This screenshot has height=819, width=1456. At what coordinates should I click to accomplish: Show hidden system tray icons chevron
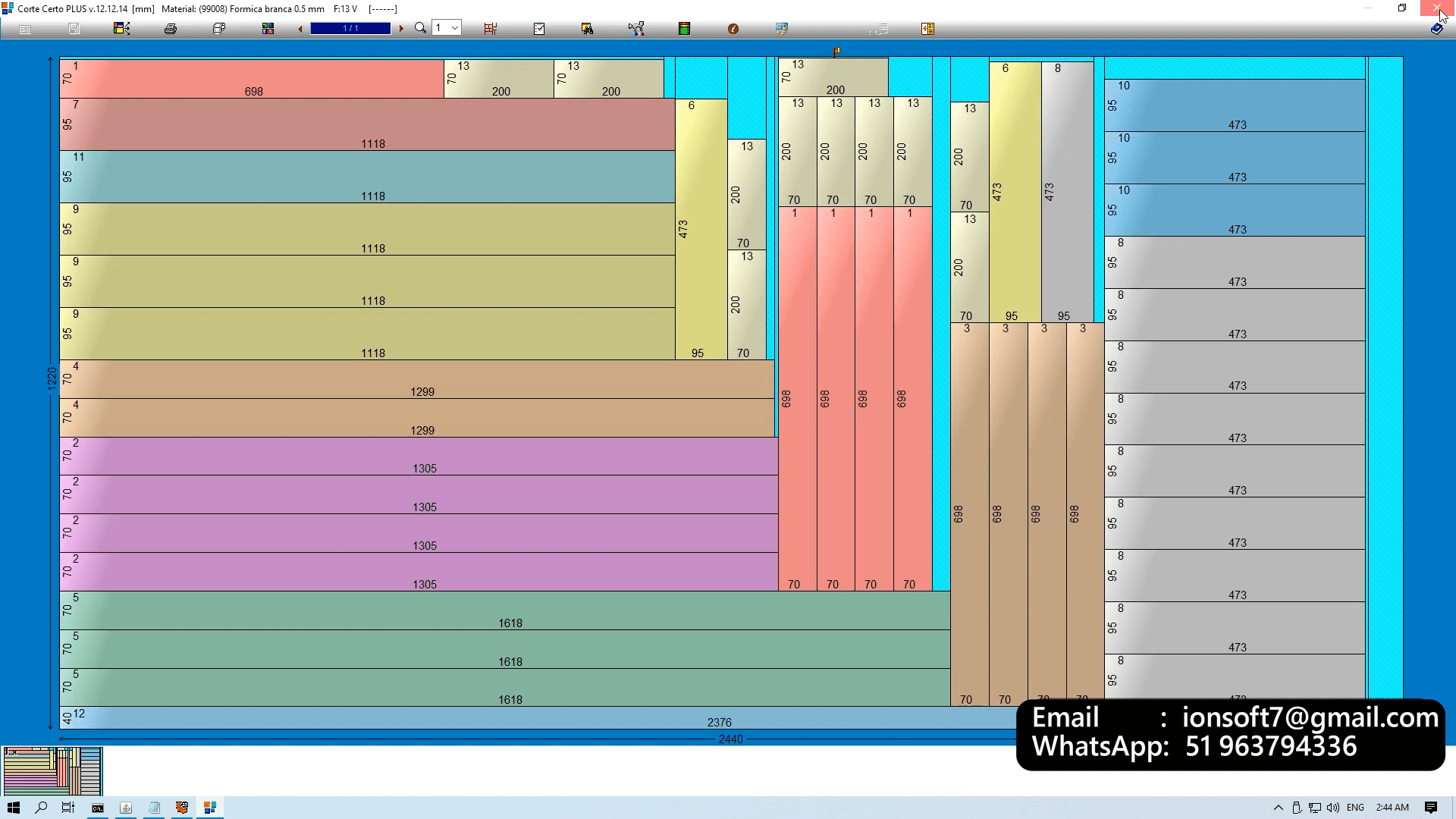coord(1279,808)
